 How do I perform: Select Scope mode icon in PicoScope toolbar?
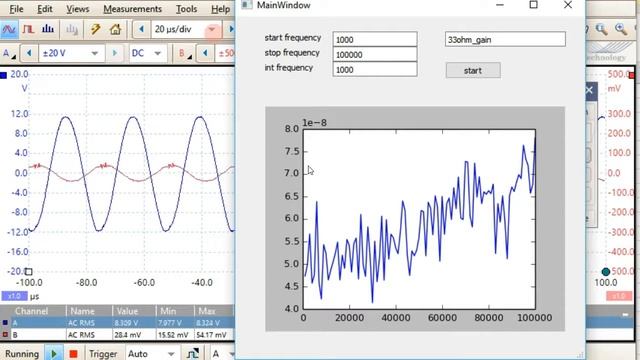click(x=9, y=30)
